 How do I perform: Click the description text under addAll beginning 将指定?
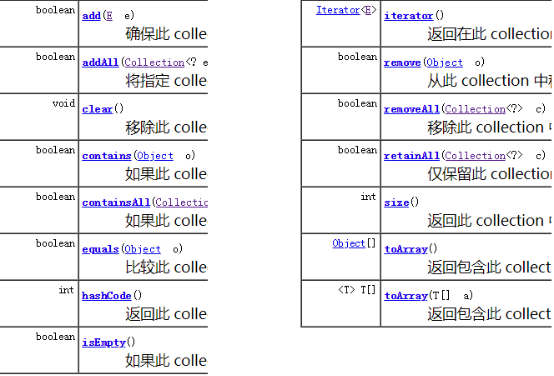(166, 81)
